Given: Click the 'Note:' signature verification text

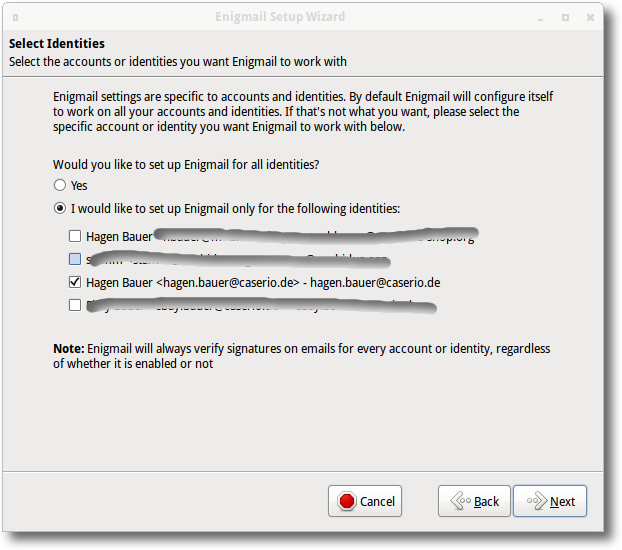Looking at the screenshot, I should (x=301, y=356).
